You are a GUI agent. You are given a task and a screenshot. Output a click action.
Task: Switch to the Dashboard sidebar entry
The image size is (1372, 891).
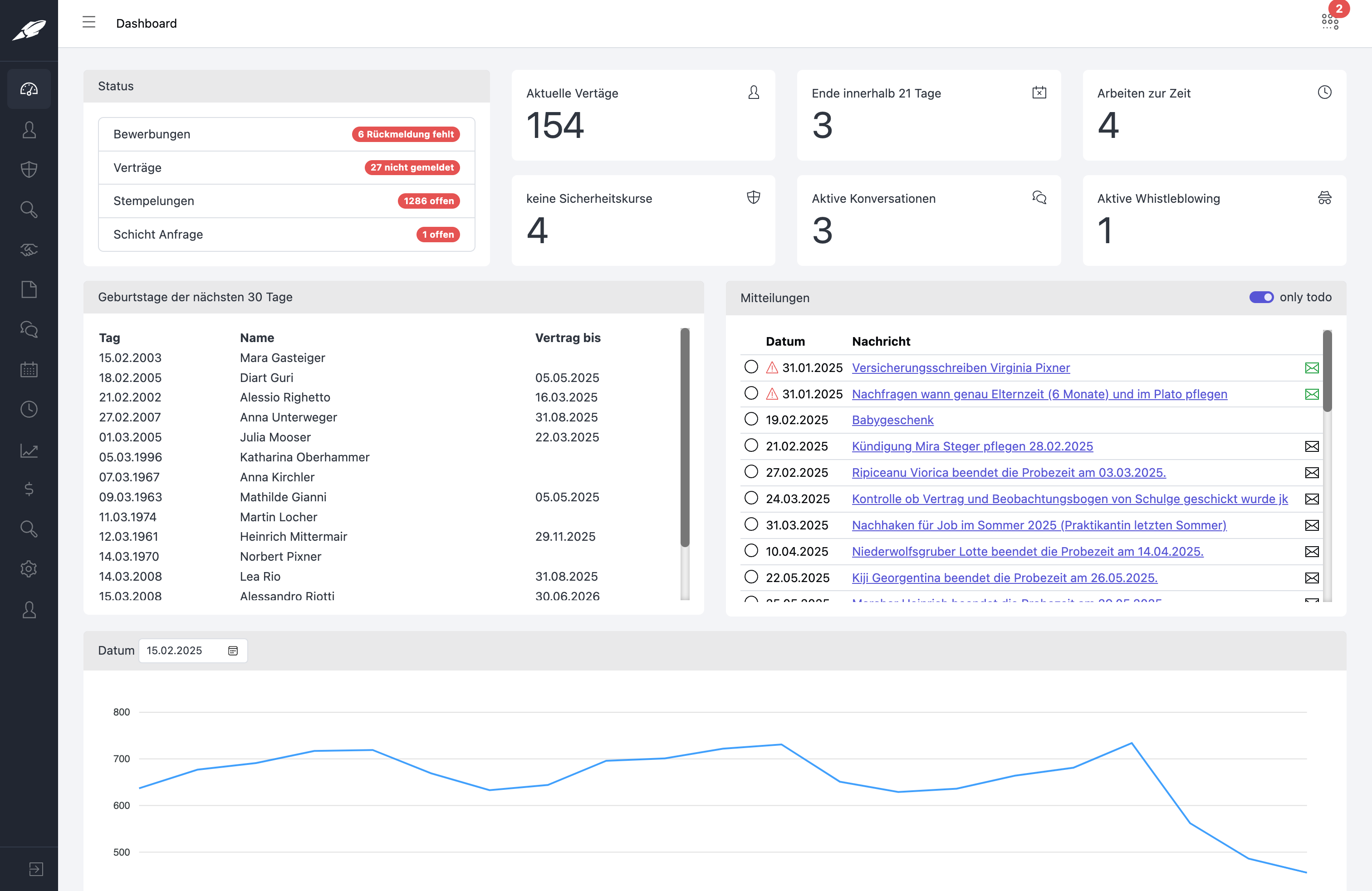pyautogui.click(x=29, y=89)
